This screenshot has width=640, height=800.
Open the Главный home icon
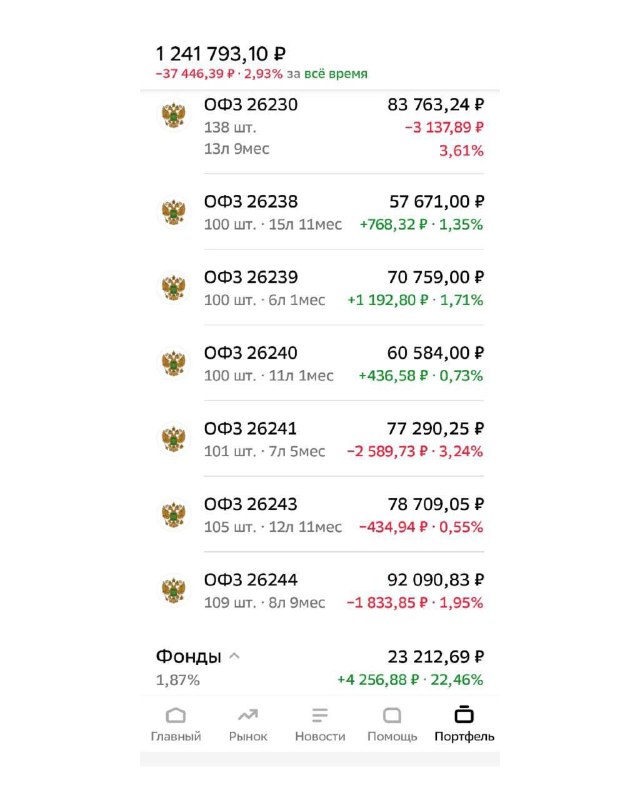click(x=176, y=715)
